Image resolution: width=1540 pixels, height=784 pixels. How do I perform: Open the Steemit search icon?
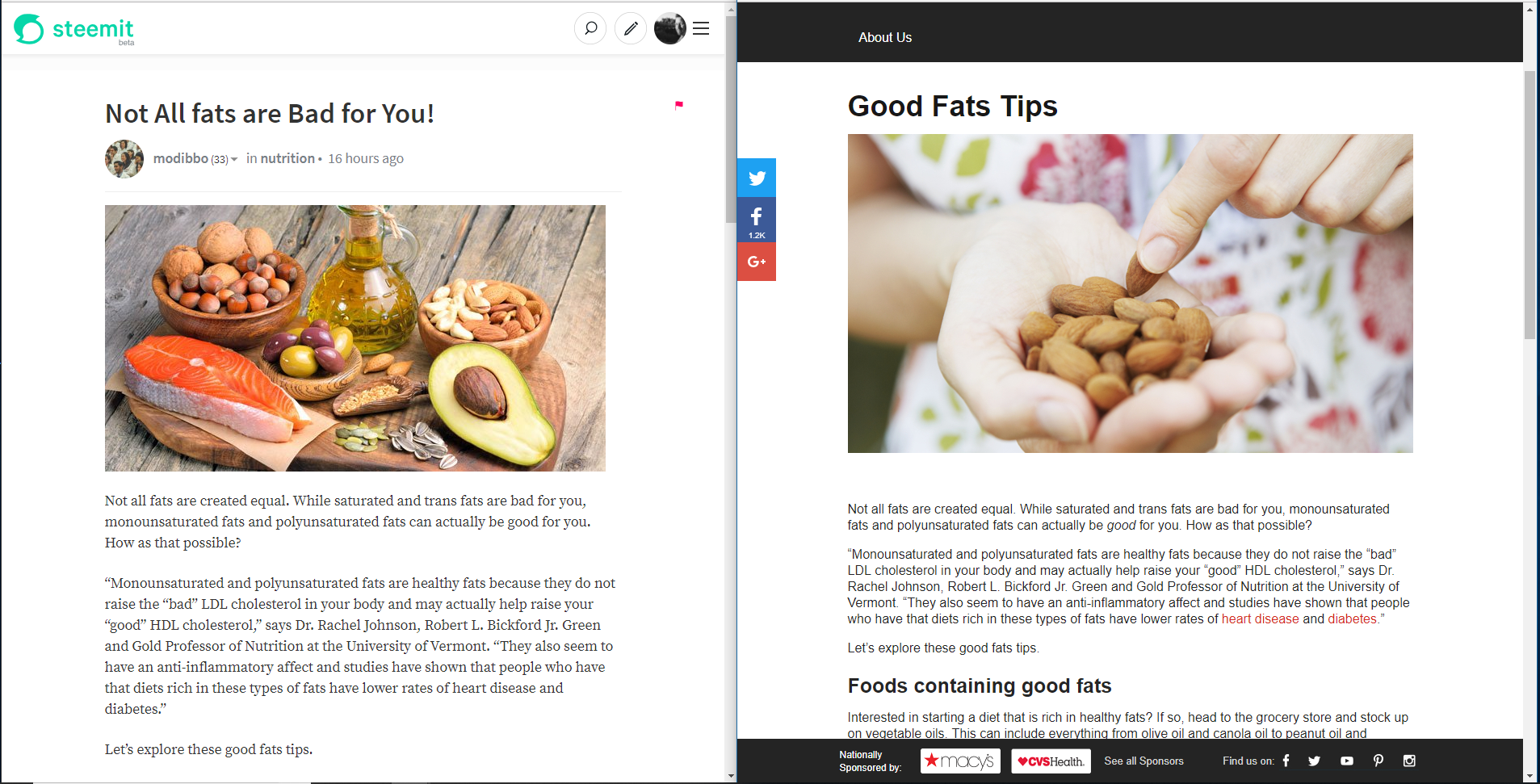(590, 29)
